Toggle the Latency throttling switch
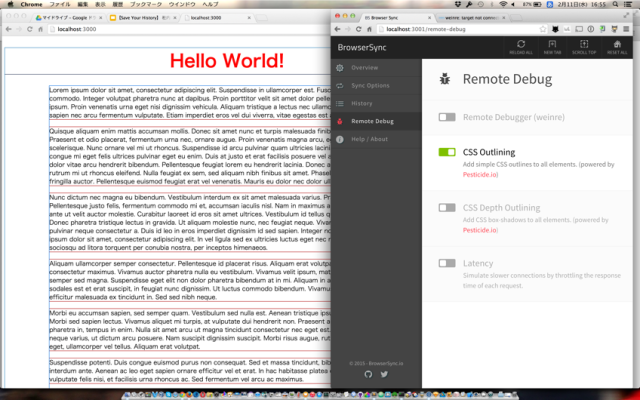The height and width of the screenshot is (400, 640). click(x=447, y=263)
